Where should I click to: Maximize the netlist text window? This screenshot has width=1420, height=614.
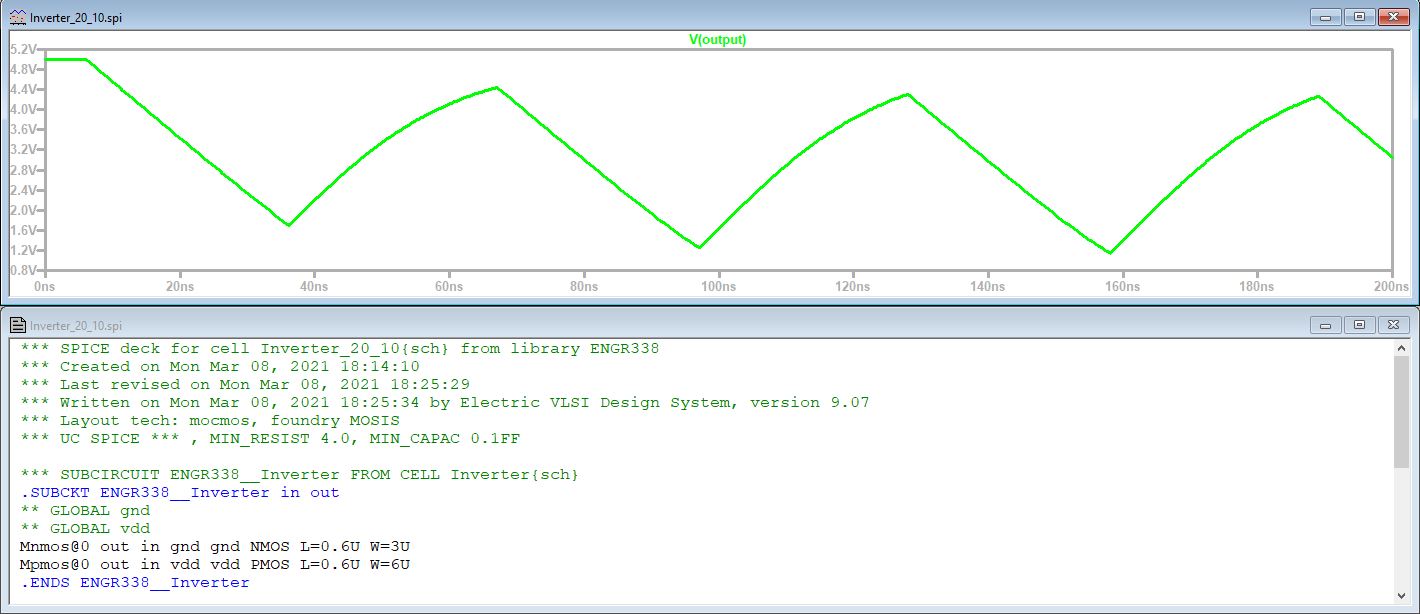pyautogui.click(x=1359, y=325)
